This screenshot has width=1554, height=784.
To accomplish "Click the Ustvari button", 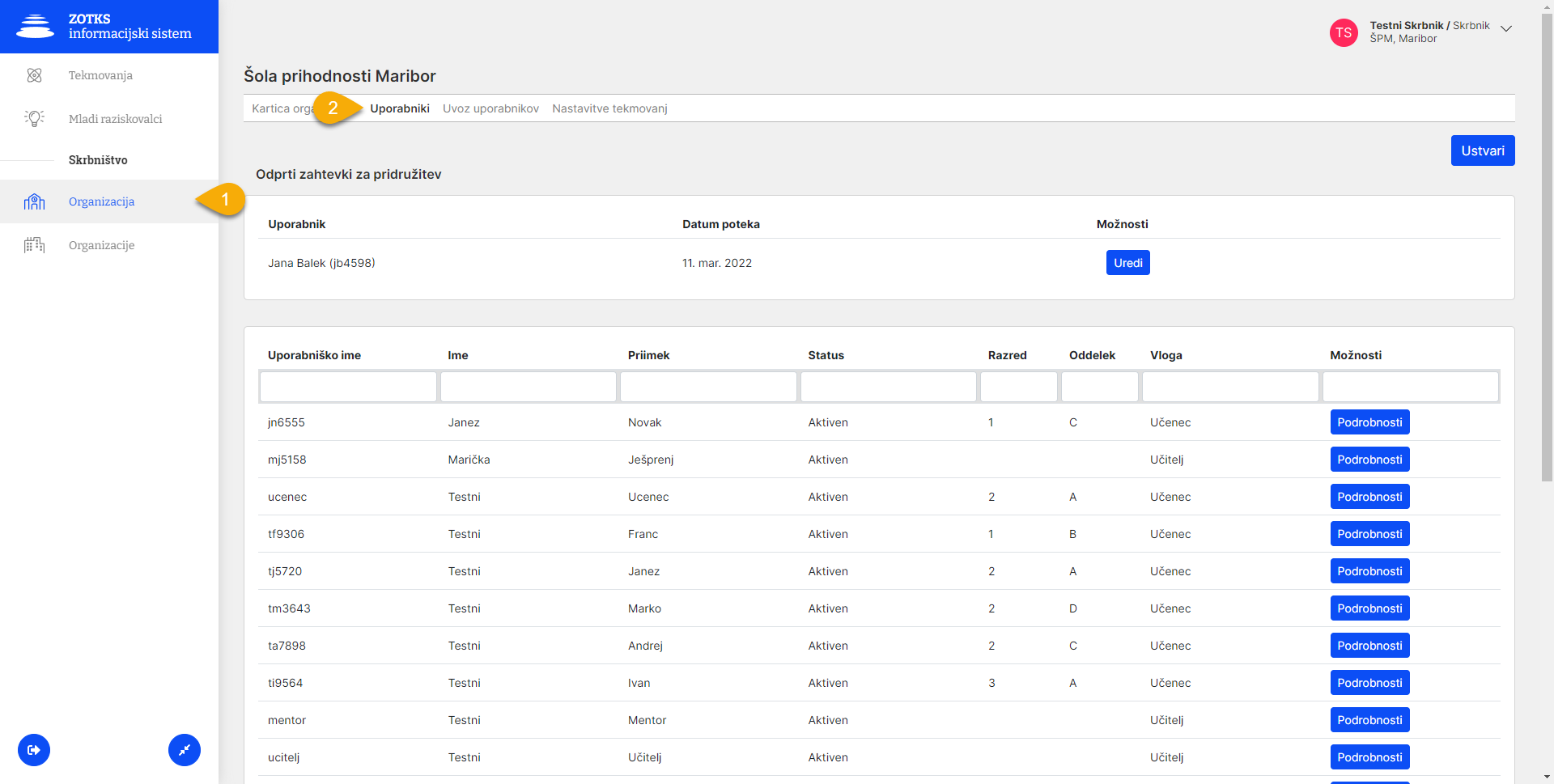I will tap(1483, 150).
